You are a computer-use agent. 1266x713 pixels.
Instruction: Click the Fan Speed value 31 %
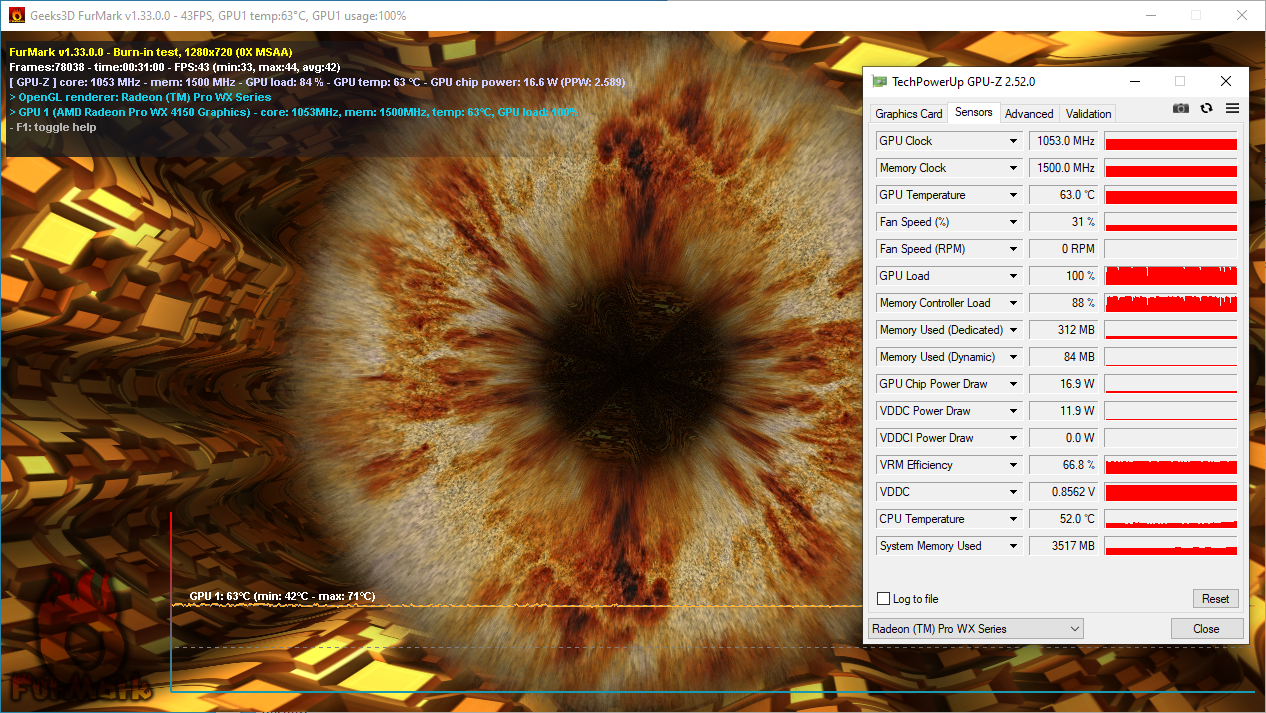1064,222
